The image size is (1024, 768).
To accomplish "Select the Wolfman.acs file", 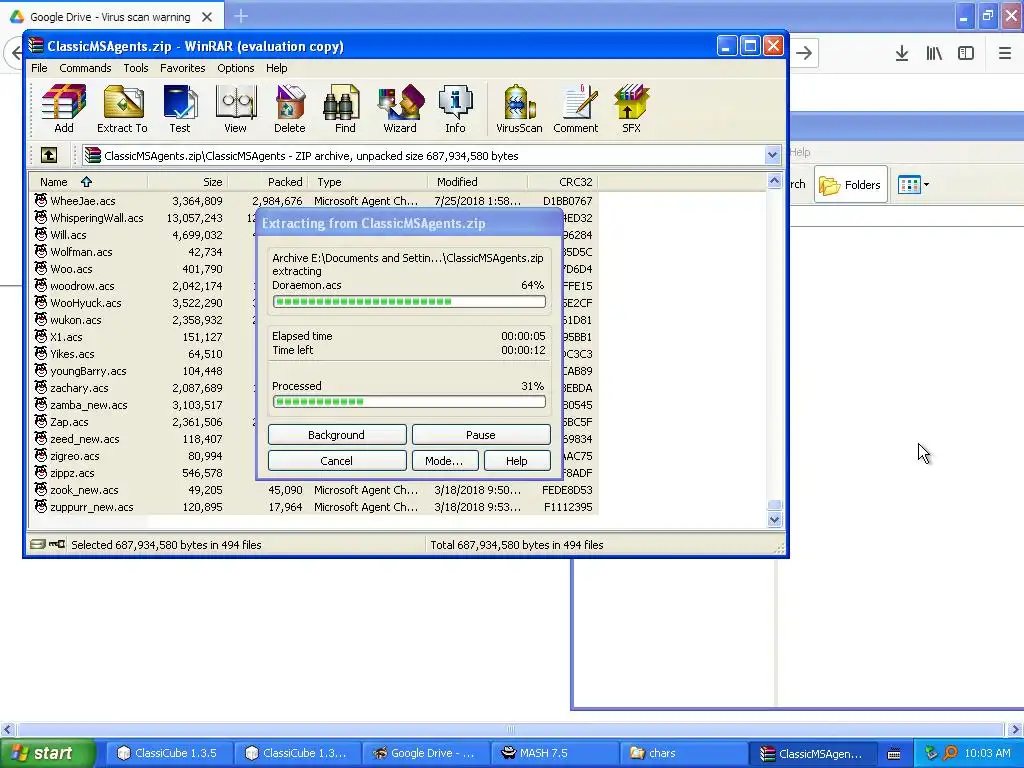I will [x=81, y=252].
